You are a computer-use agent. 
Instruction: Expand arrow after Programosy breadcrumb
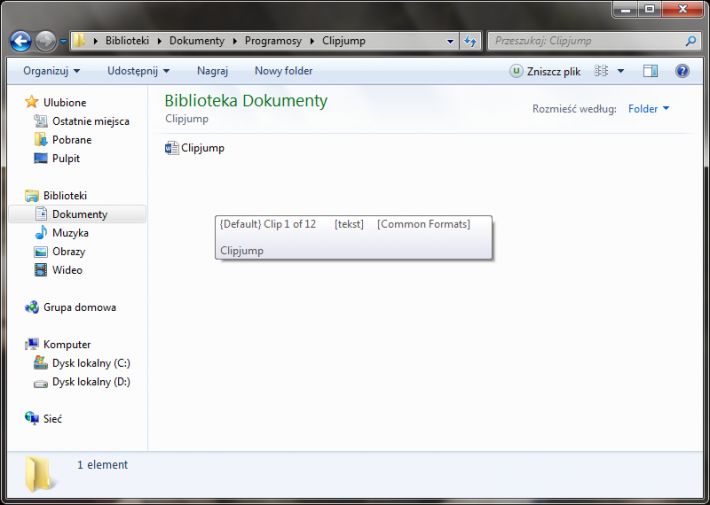coord(312,41)
